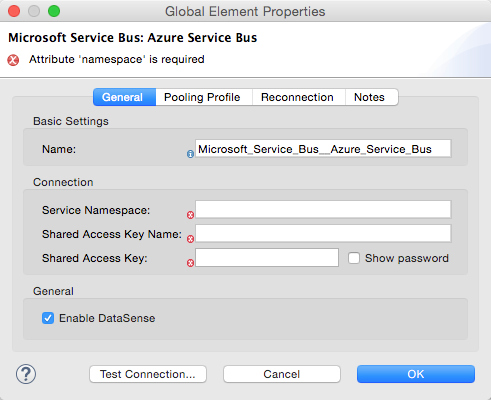Click the 'Name:' field label
Screen dimensions: 491x400
(x=59, y=149)
